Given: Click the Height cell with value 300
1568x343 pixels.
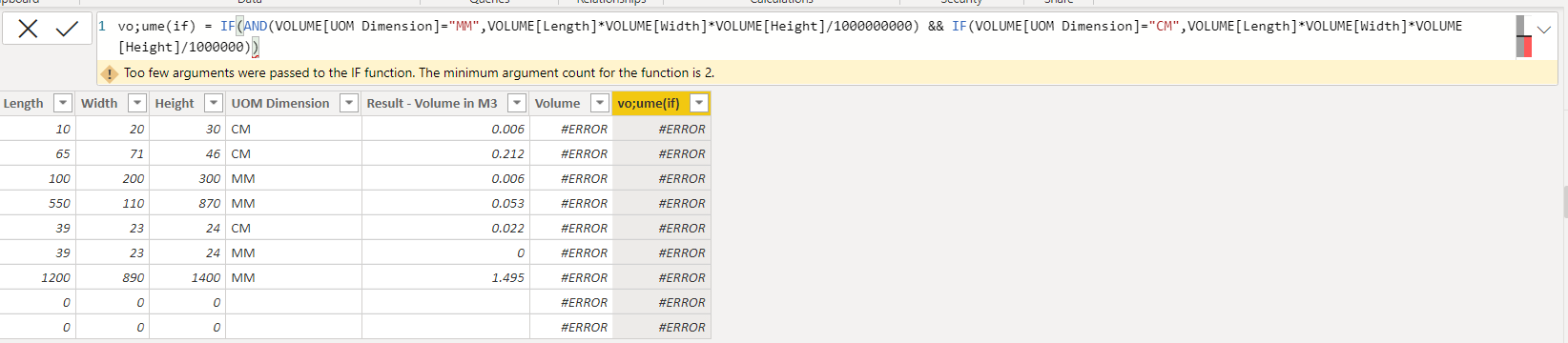Looking at the screenshot, I should pos(188,178).
